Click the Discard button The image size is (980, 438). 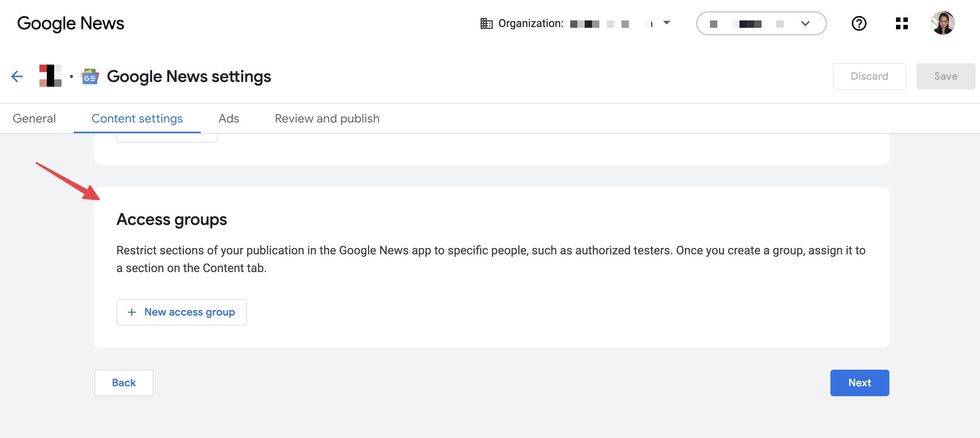(x=869, y=76)
